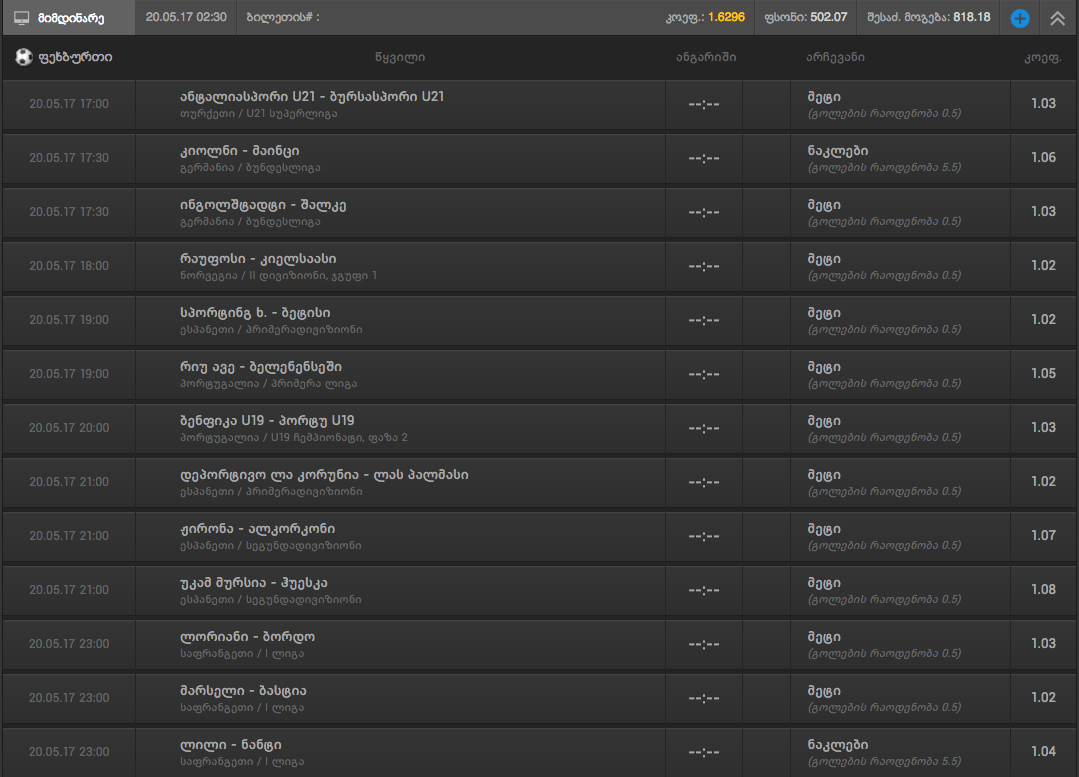Click the blue plus icon in header
The height and width of the screenshot is (777, 1079).
(x=1020, y=18)
